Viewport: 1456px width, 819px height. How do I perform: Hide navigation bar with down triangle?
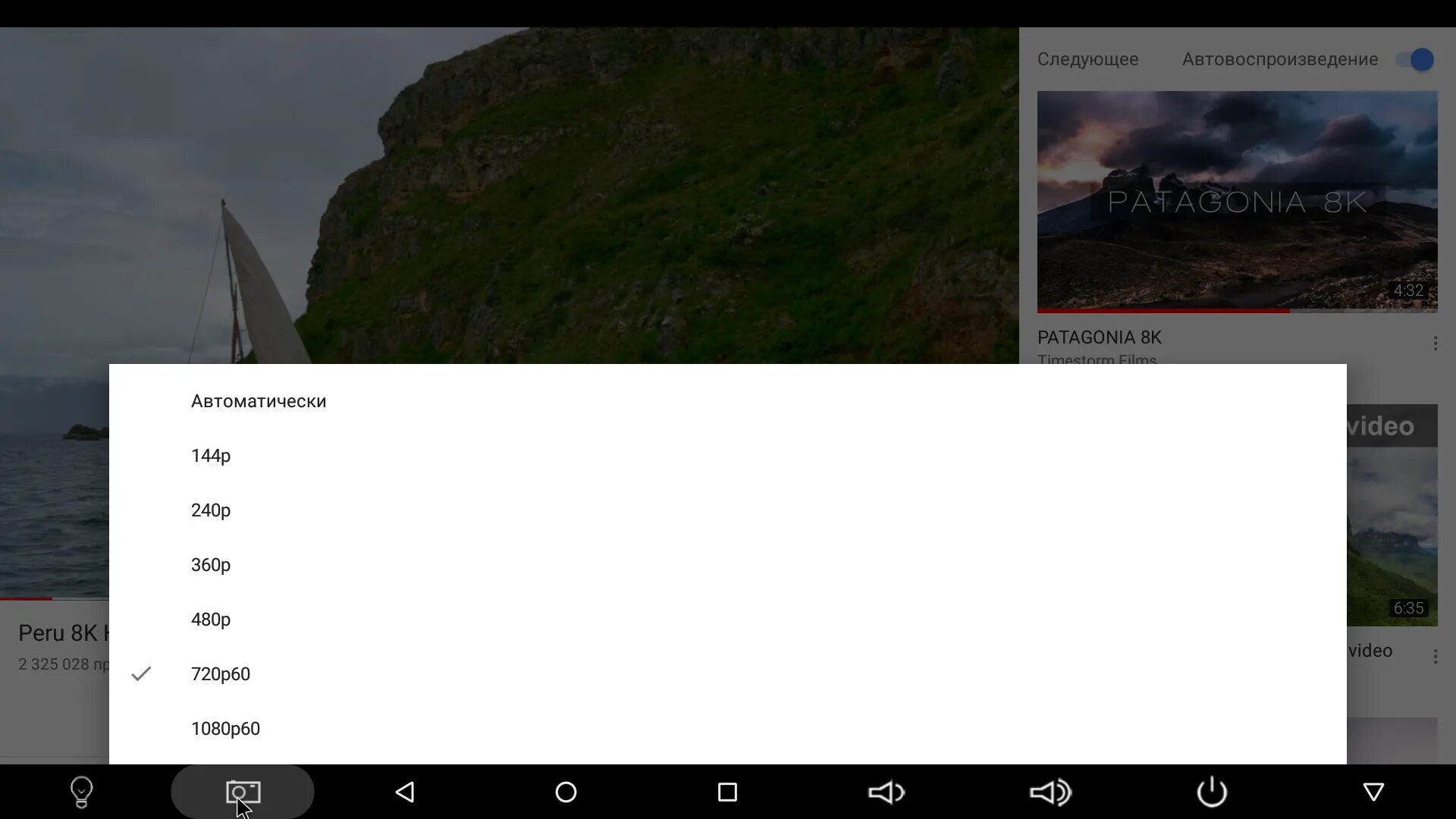pyautogui.click(x=1373, y=792)
